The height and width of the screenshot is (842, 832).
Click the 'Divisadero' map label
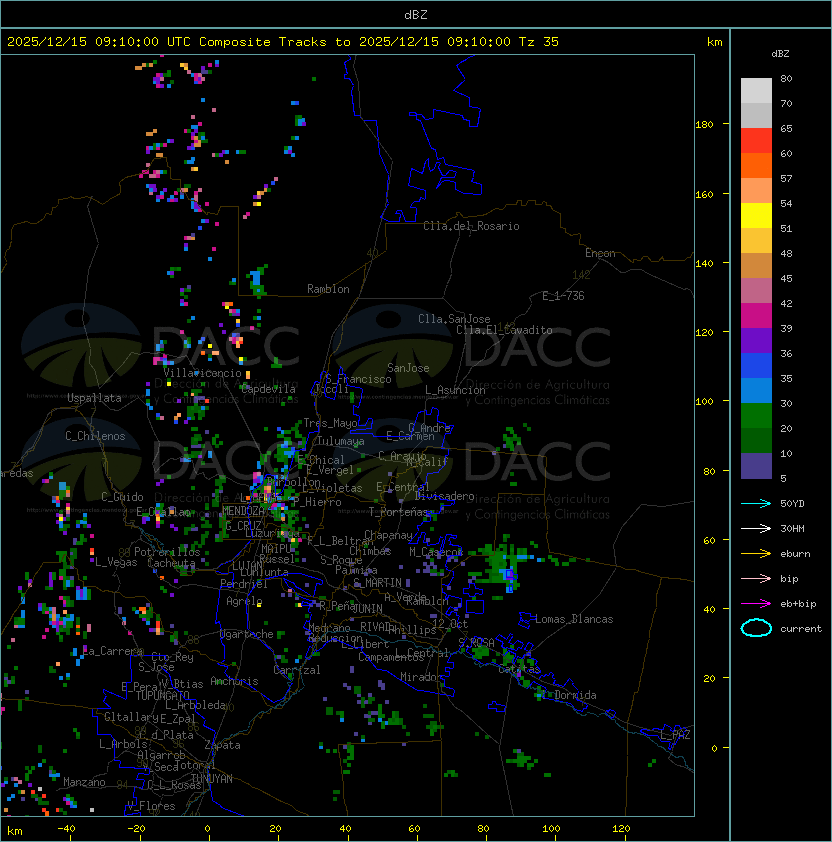pyautogui.click(x=444, y=496)
